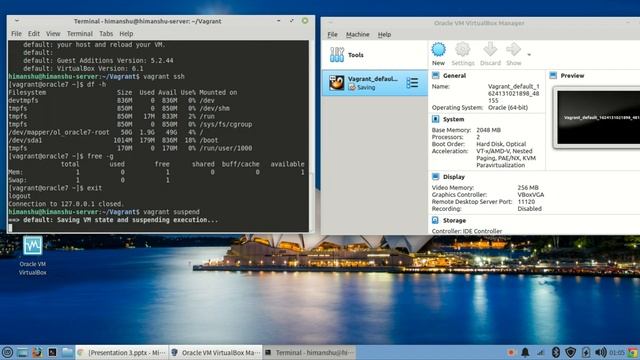
Task: Click 'Saving' status under Vagrant_default
Action: tap(366, 87)
